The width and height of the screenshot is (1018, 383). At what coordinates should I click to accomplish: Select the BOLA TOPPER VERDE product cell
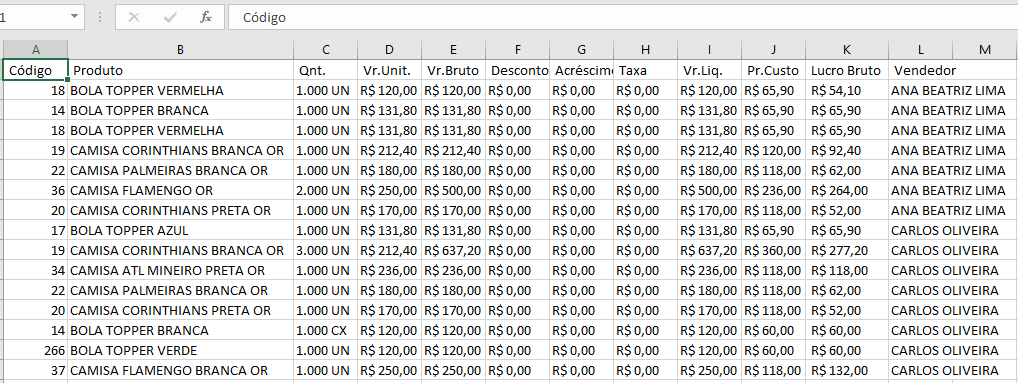tap(180, 351)
